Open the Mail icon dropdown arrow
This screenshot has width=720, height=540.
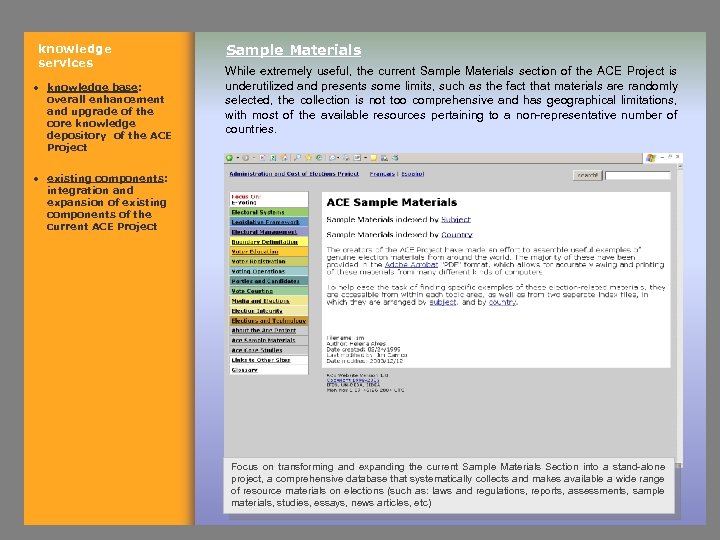338,158
